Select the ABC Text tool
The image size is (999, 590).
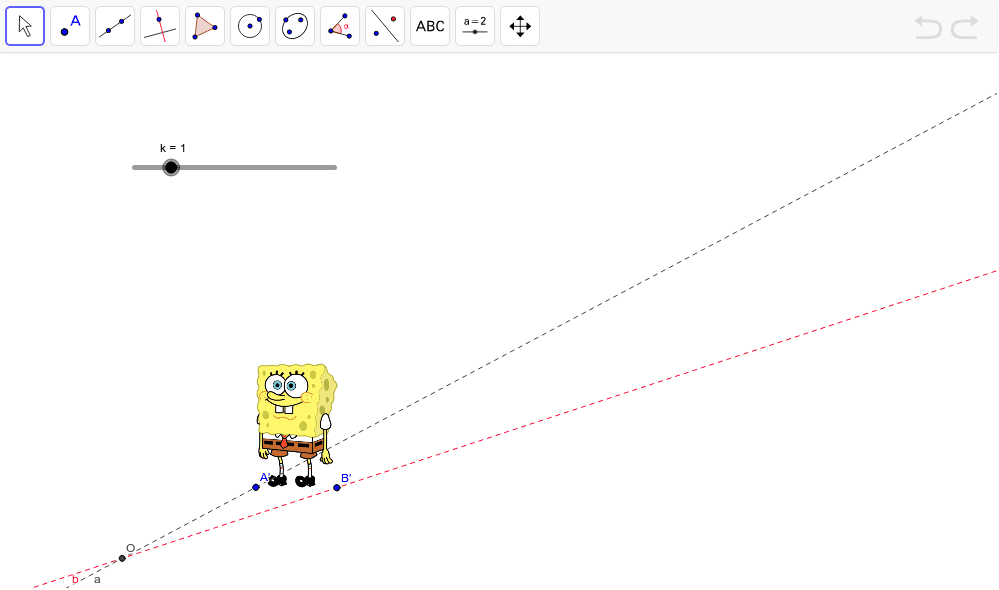tap(430, 26)
